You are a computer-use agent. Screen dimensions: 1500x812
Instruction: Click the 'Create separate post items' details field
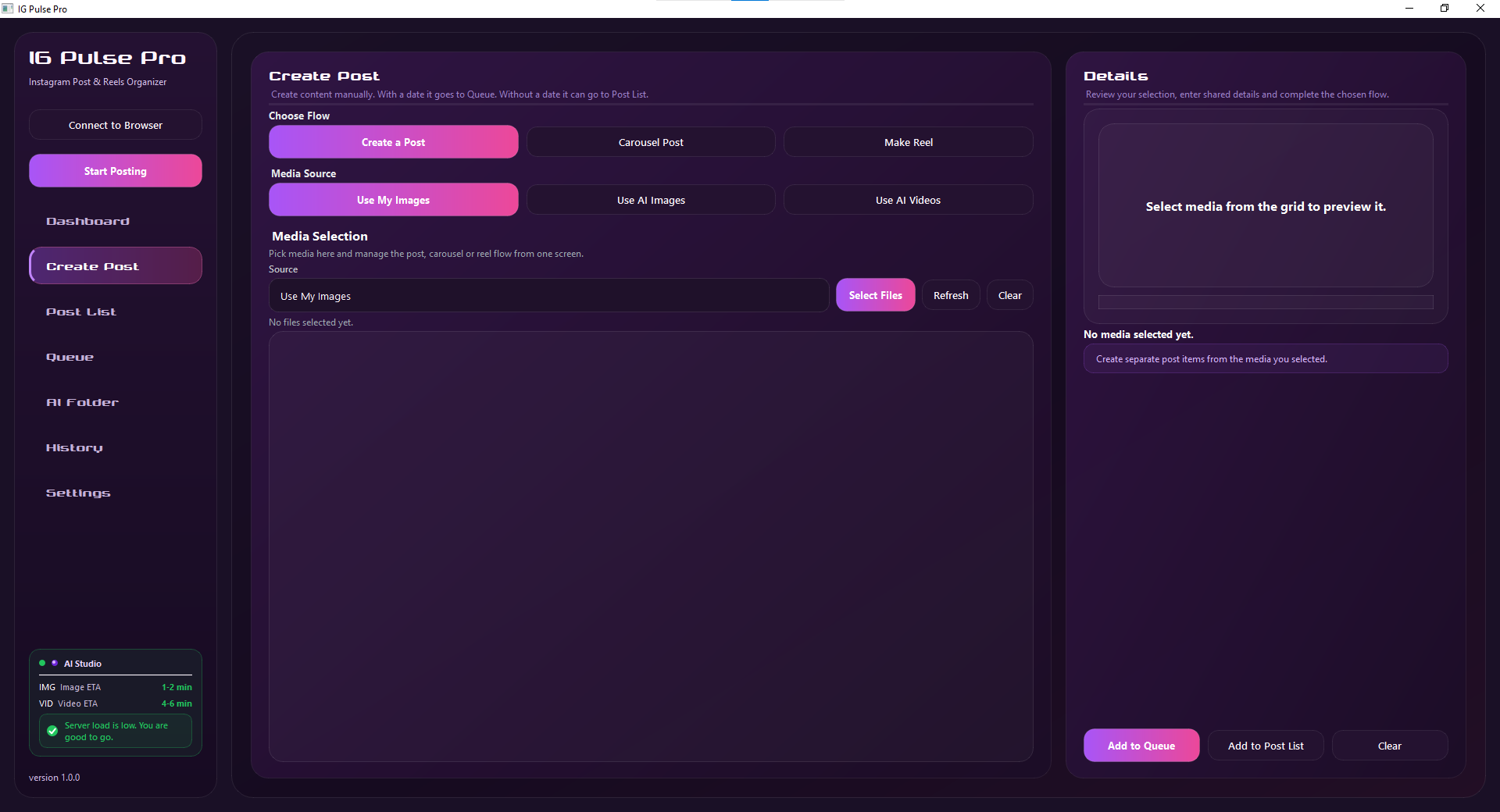point(1266,359)
